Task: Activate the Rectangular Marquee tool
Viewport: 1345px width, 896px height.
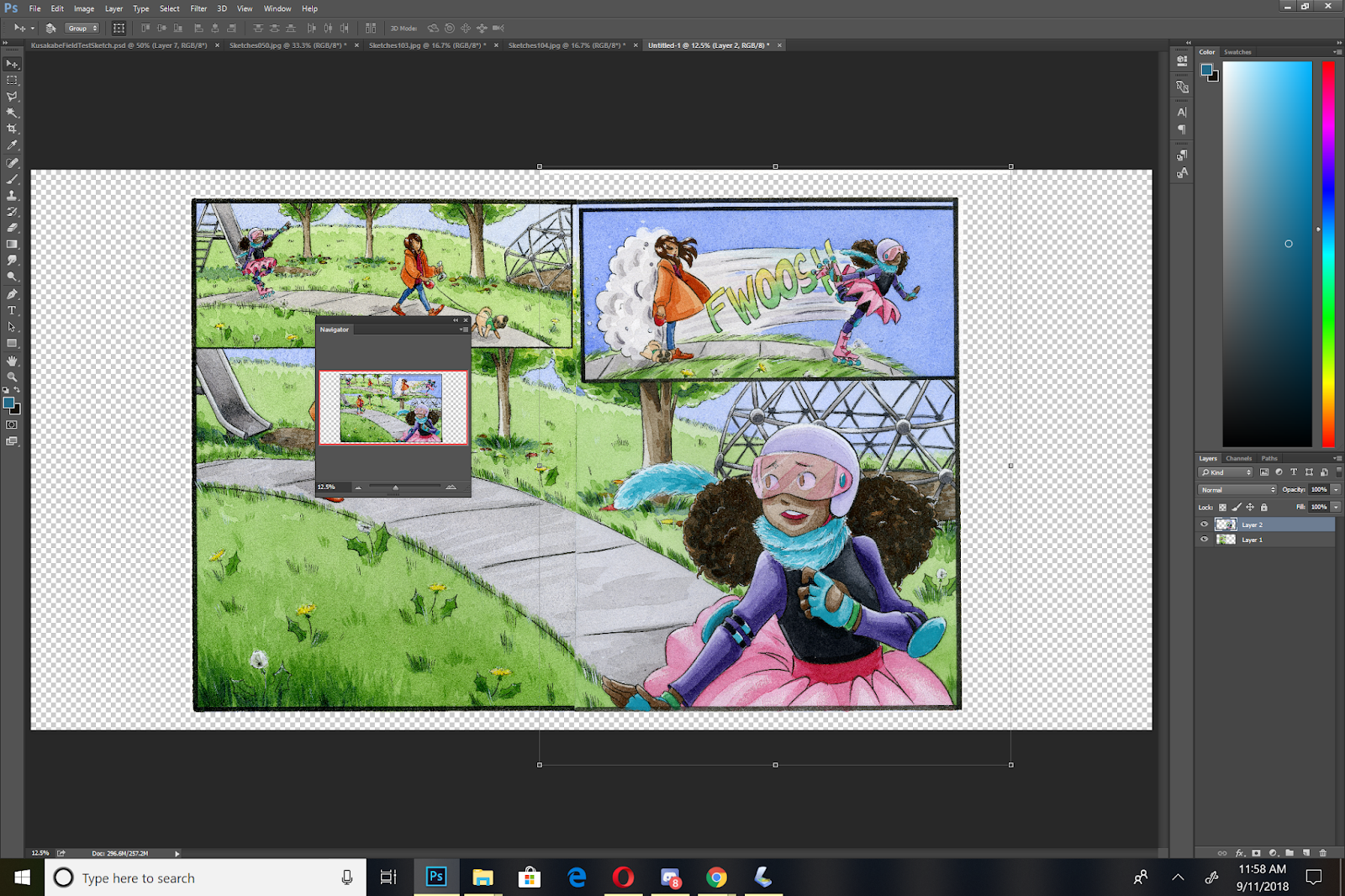Action: coord(12,80)
